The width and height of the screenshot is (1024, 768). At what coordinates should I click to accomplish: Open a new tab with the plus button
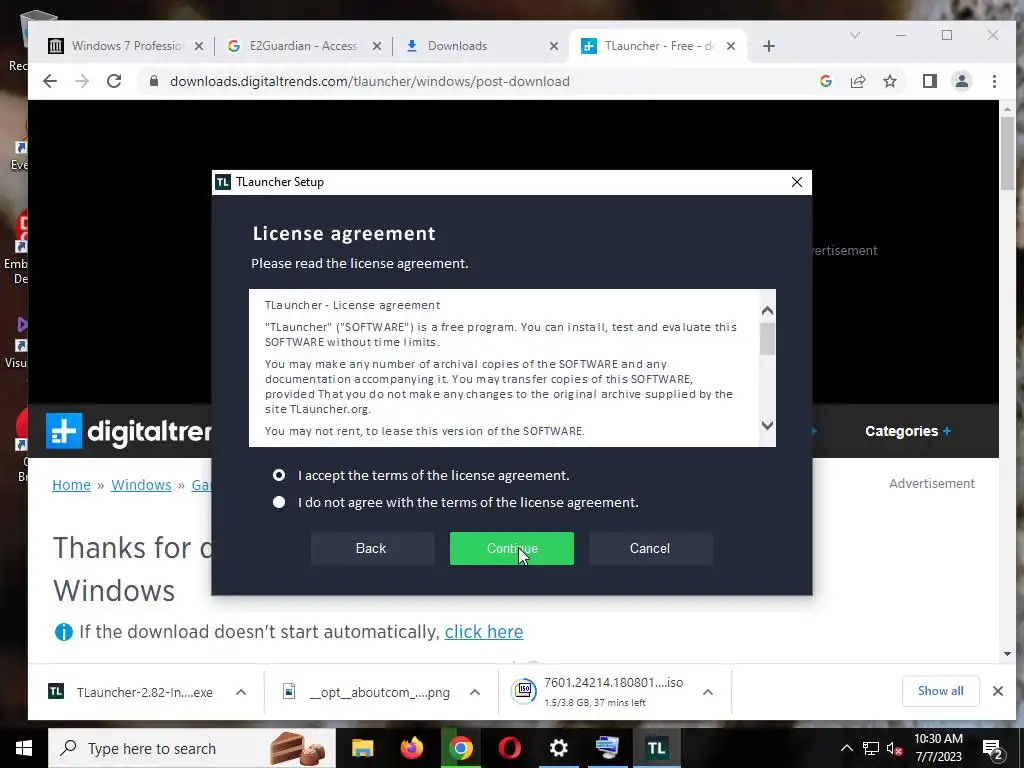(769, 46)
